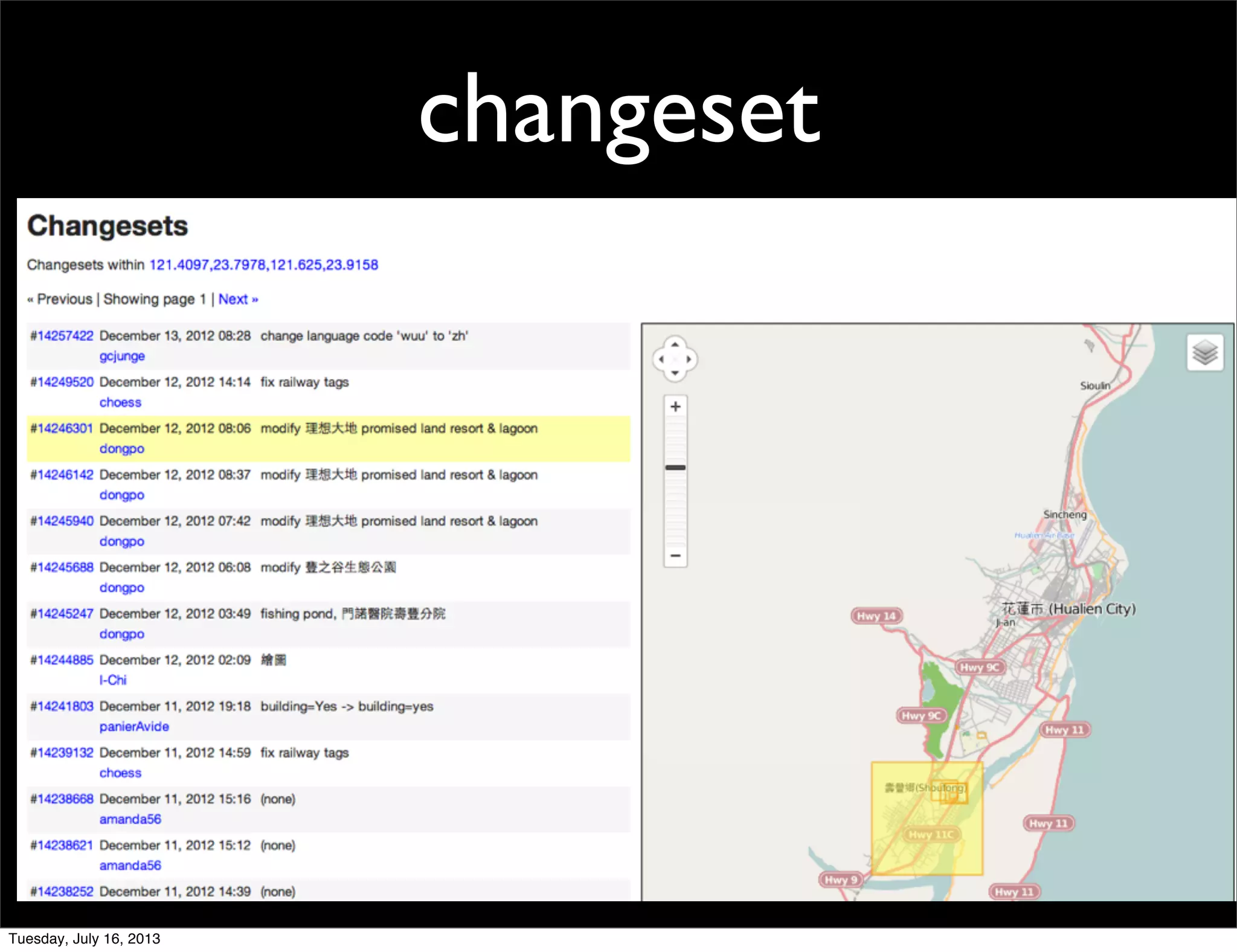The height and width of the screenshot is (952, 1237).
Task: Pan the map up with the arrow
Action: coord(675,344)
